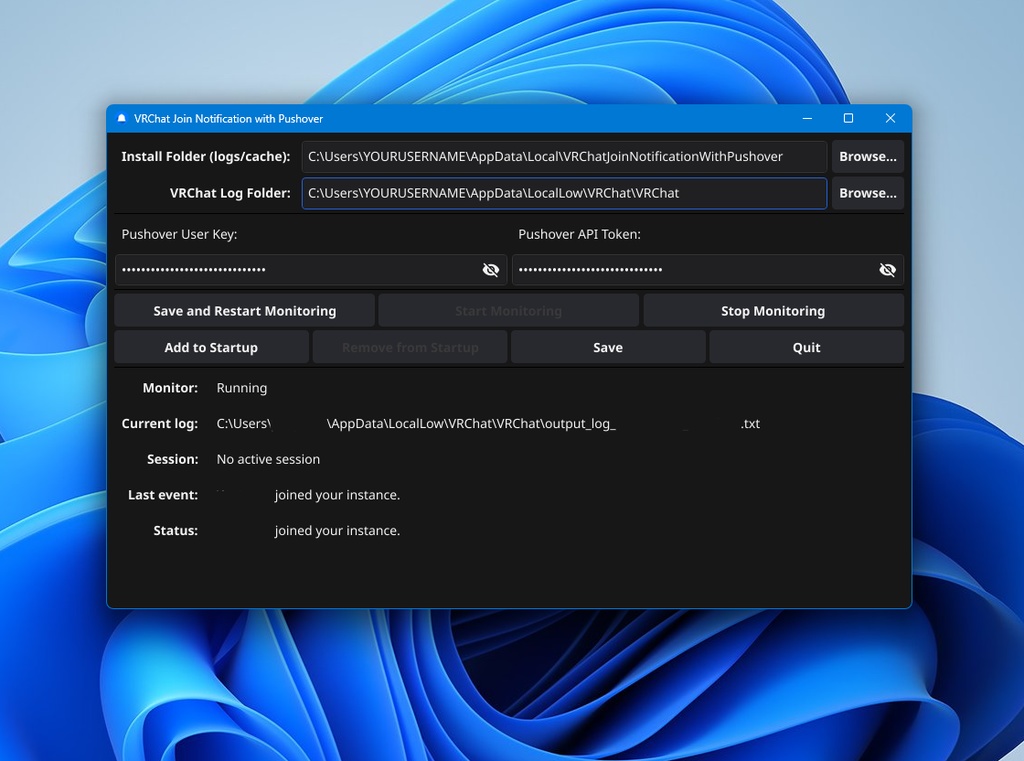Add the app to Startup
This screenshot has height=761, width=1024.
pos(211,348)
